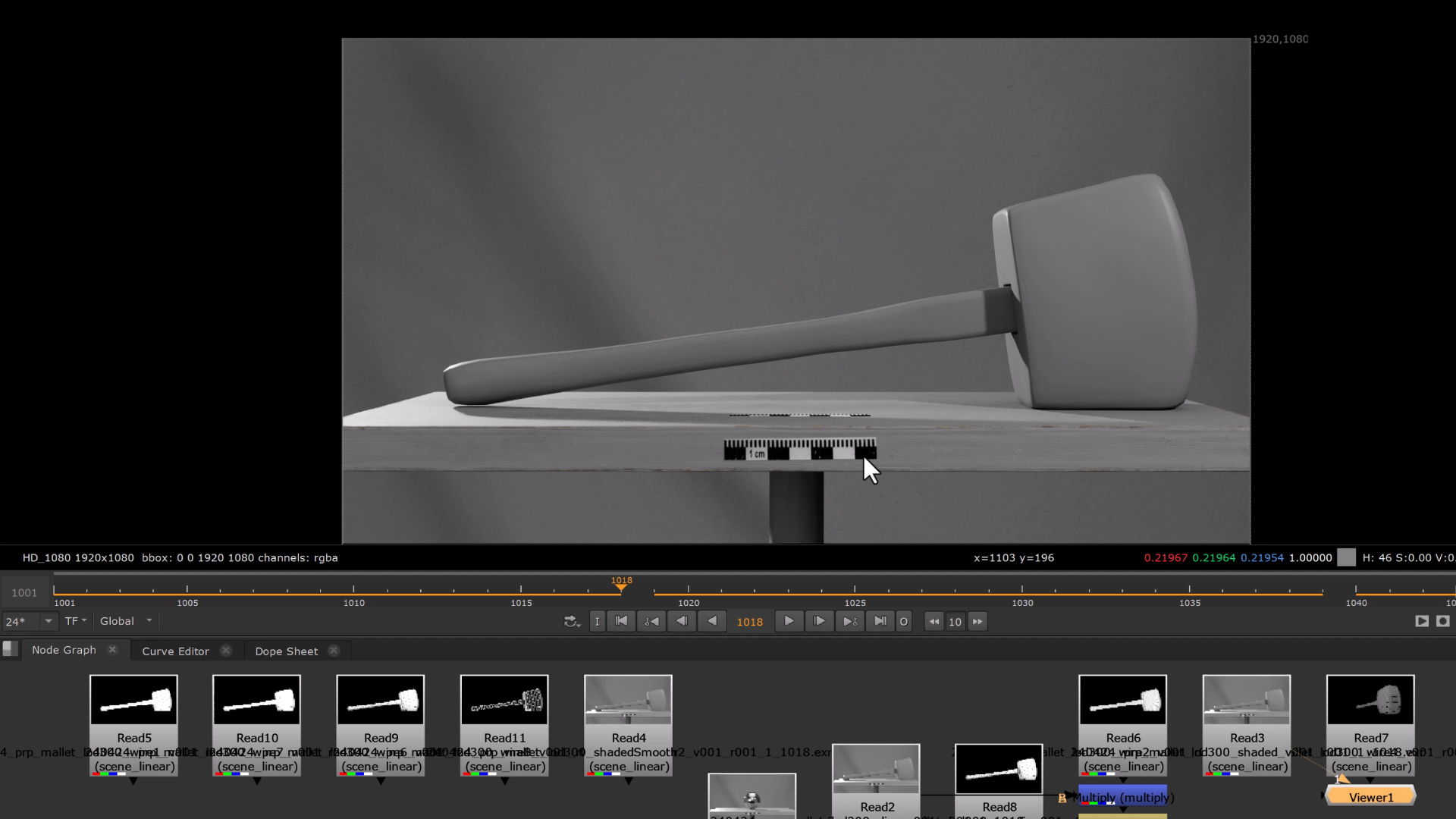Go to the next keyframe

pos(849,621)
